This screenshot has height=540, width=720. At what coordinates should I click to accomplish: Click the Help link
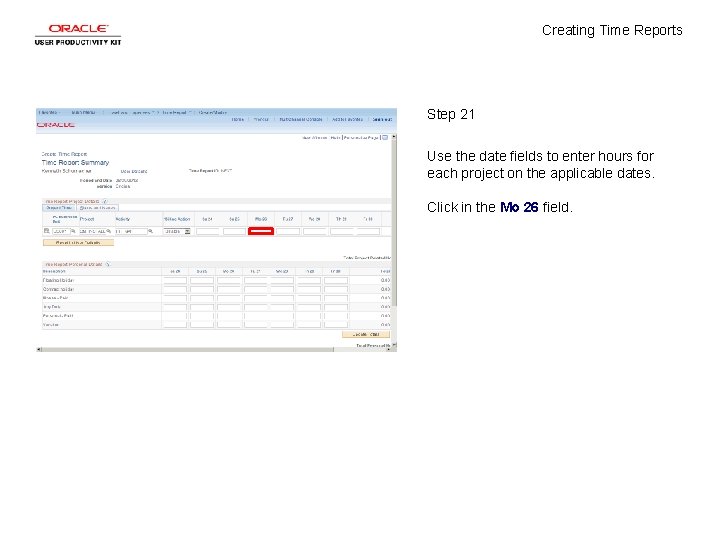[335, 138]
